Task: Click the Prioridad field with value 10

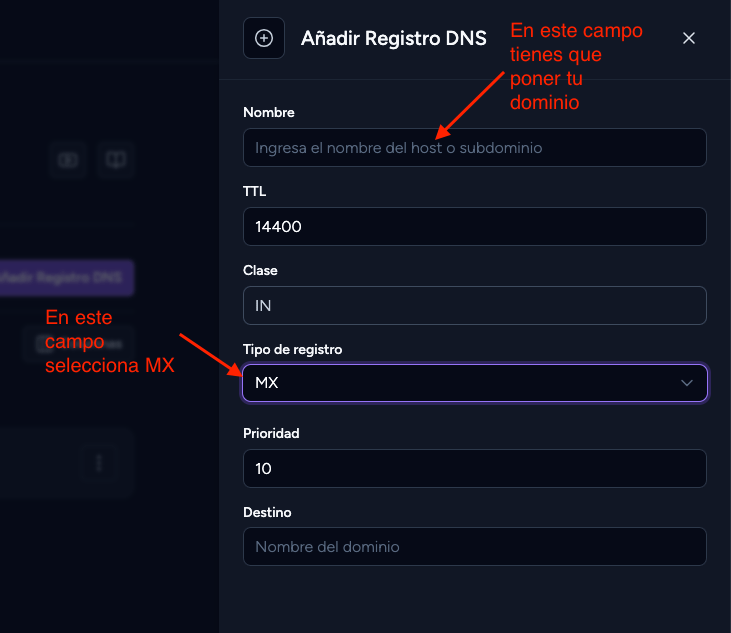Action: (475, 468)
